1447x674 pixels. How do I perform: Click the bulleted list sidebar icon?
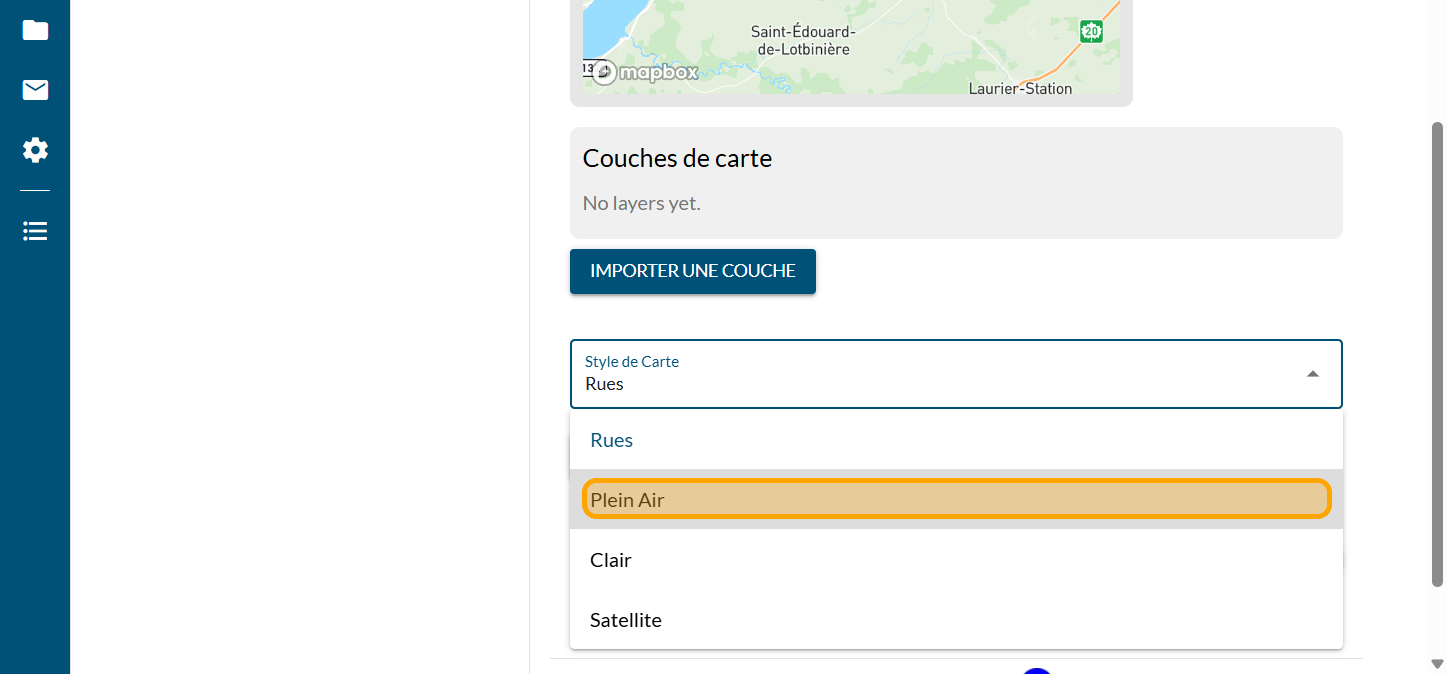[35, 231]
